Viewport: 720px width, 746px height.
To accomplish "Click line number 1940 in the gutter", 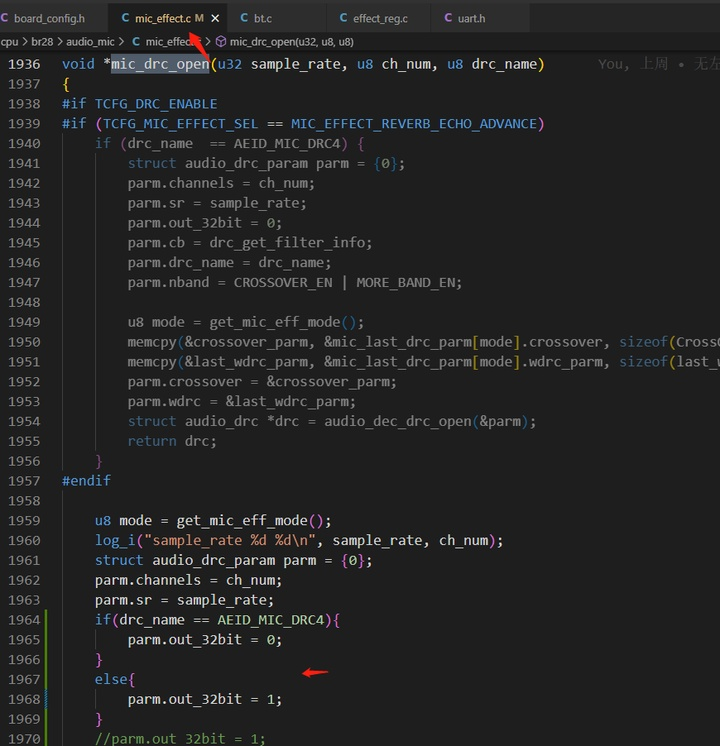I will pos(24,144).
